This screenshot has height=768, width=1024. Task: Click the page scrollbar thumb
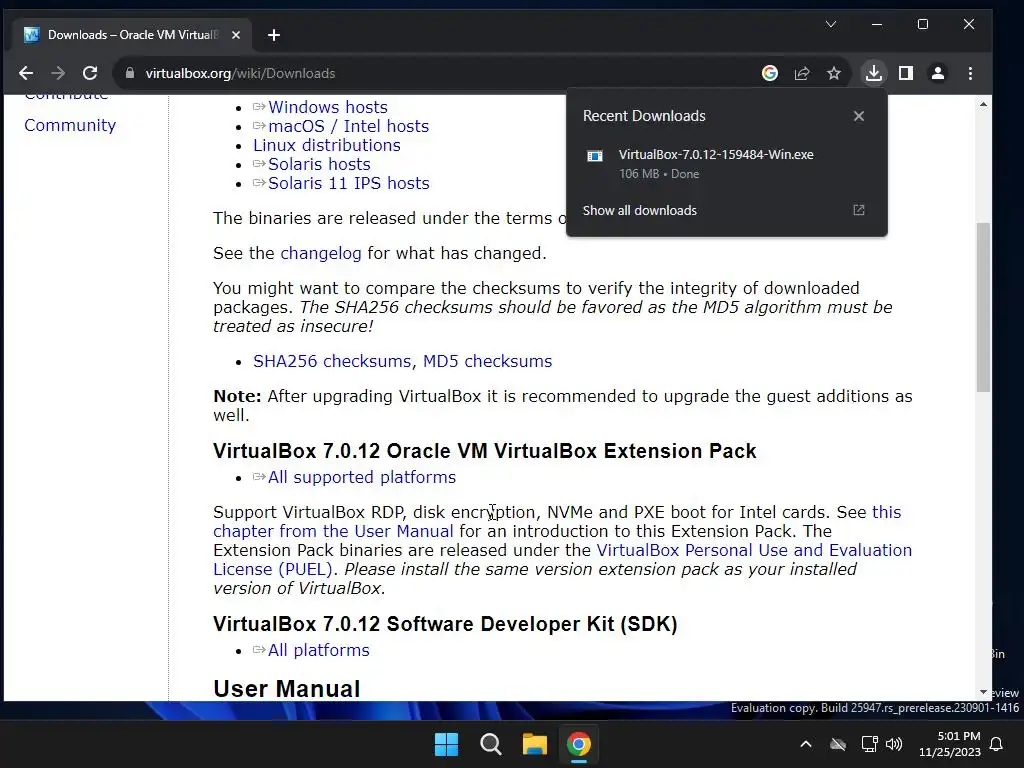984,307
